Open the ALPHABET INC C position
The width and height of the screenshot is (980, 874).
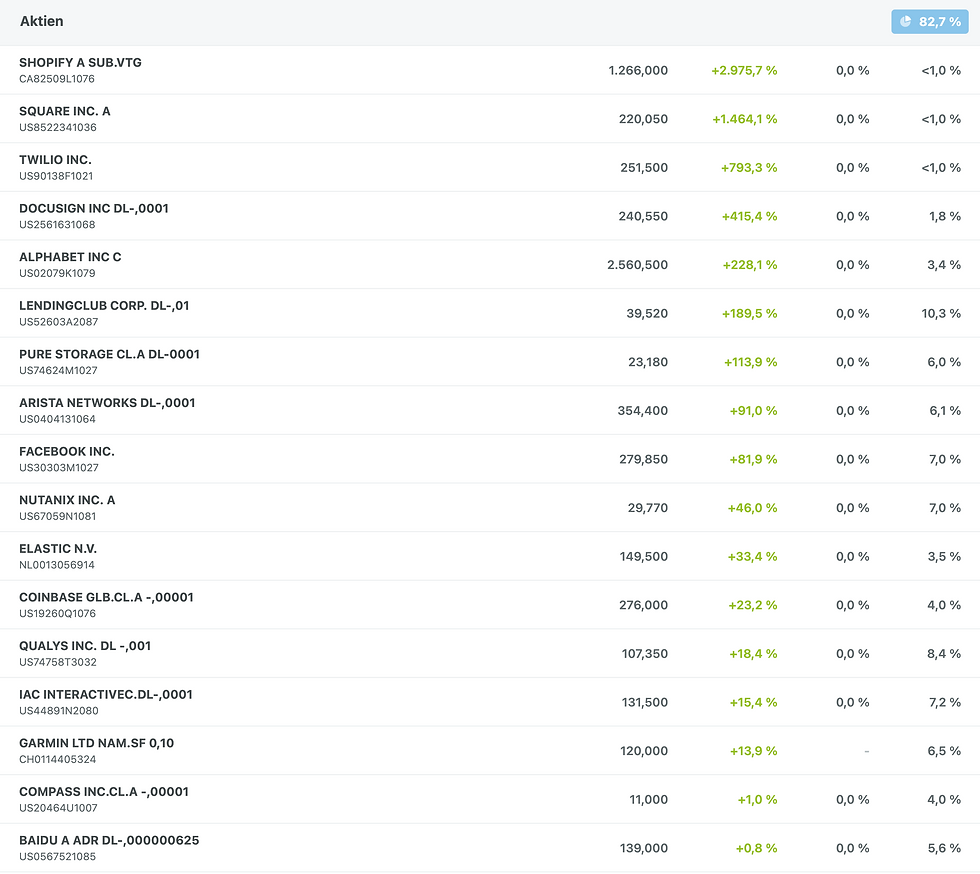(x=490, y=264)
